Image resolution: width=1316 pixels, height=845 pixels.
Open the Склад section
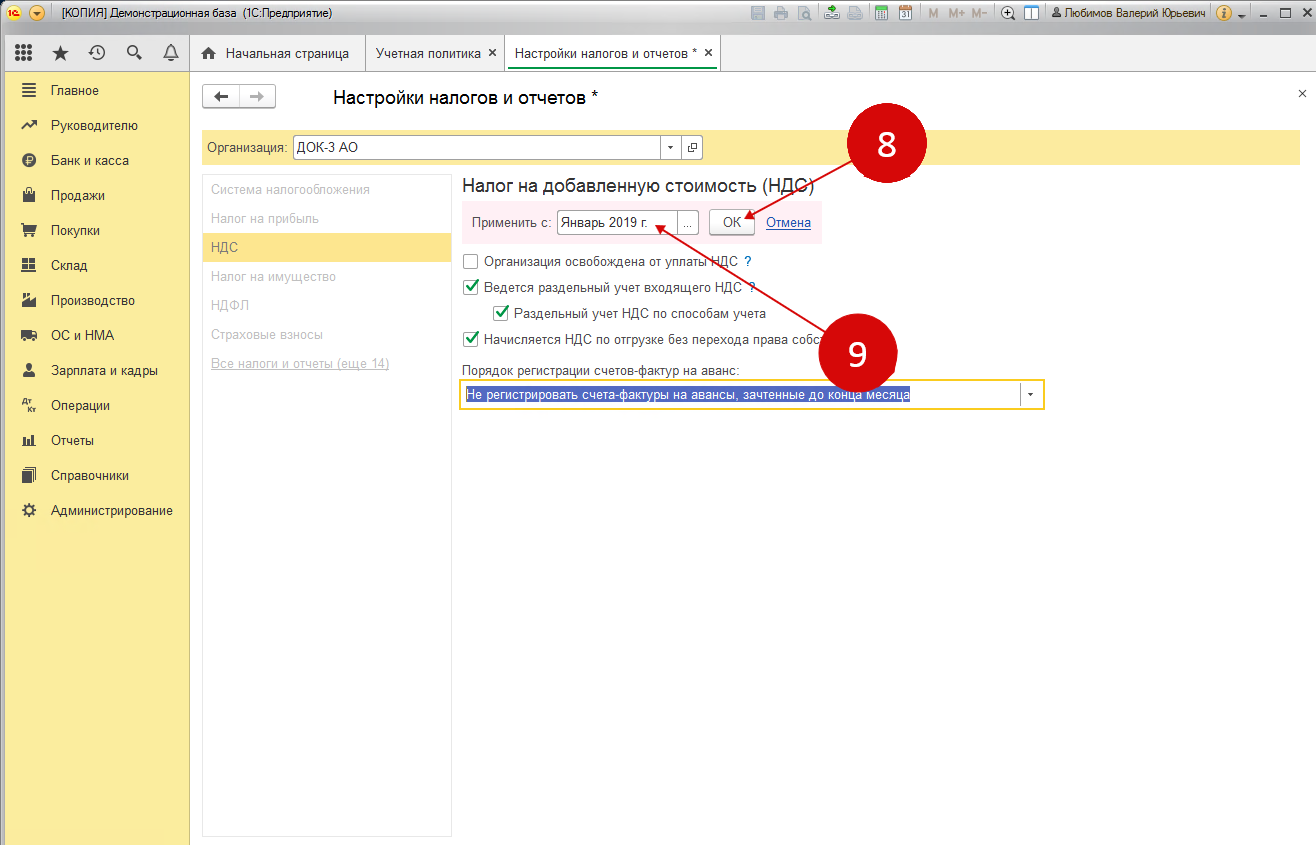pyautogui.click(x=95, y=265)
